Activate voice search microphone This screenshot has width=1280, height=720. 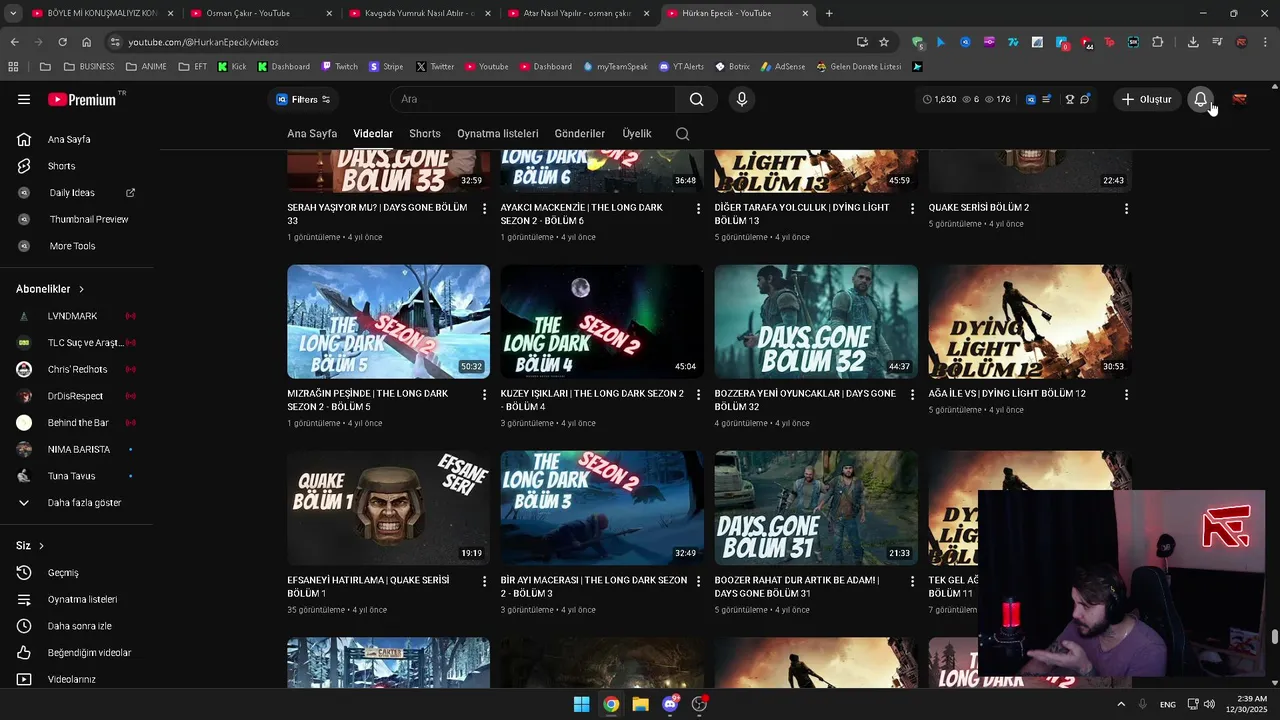coord(741,99)
